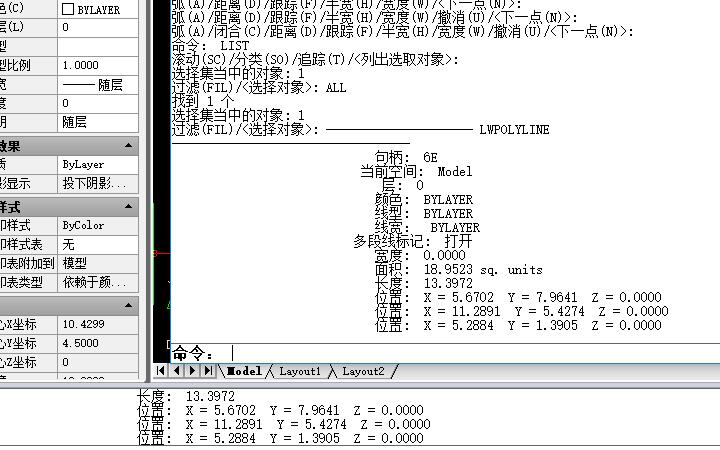Switch to the Model tab
720x450 pixels.
click(x=244, y=371)
